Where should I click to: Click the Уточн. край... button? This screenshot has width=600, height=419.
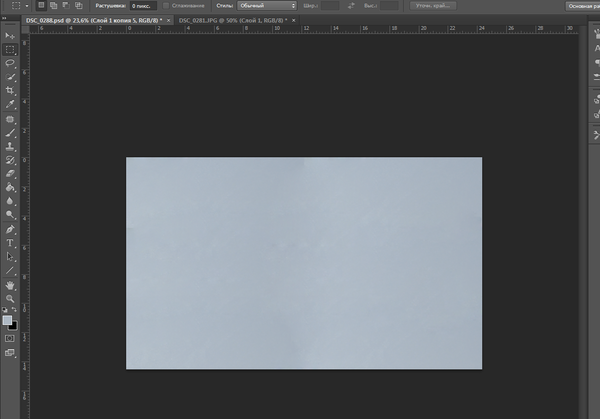pos(433,6)
